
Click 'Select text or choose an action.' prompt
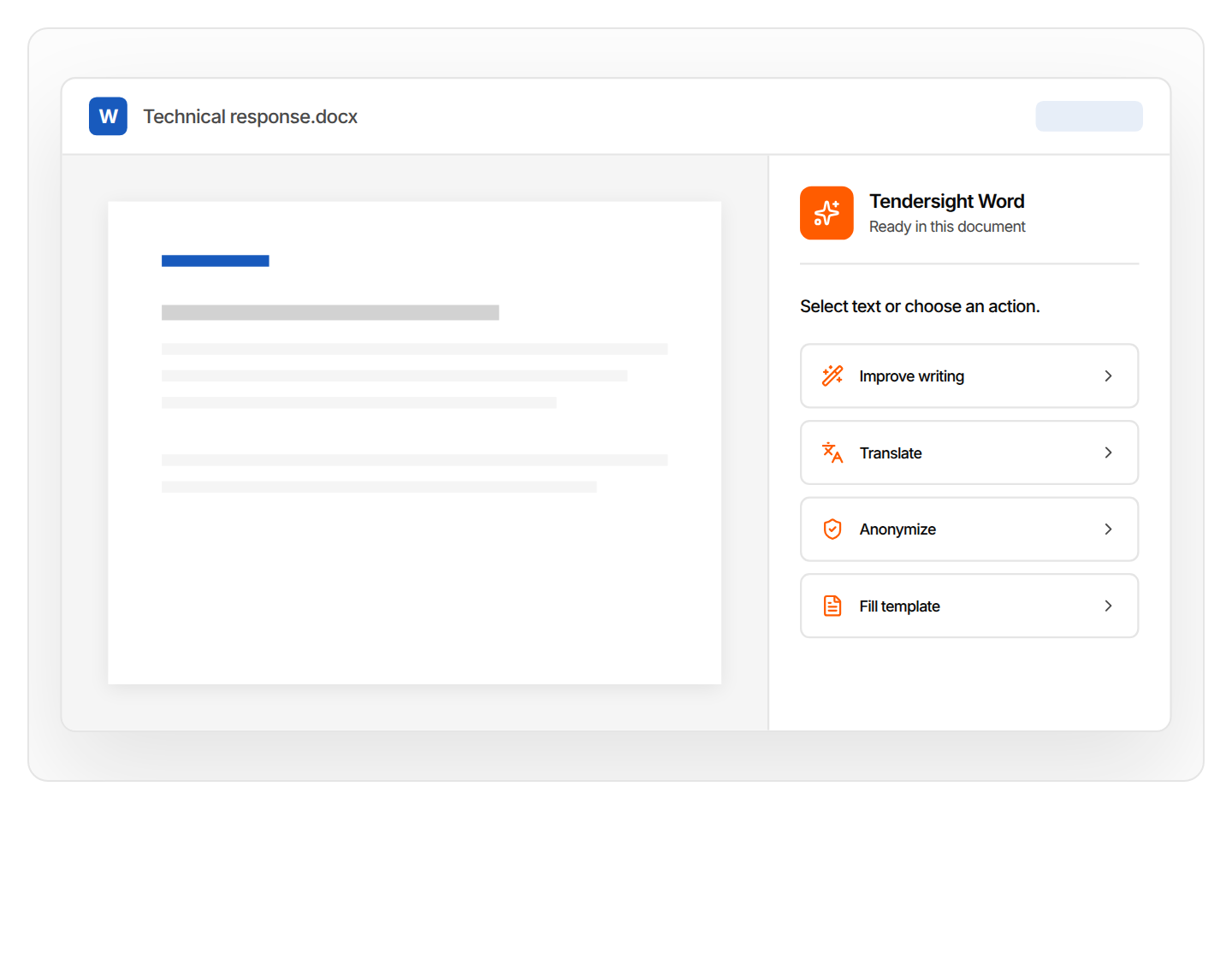click(920, 306)
